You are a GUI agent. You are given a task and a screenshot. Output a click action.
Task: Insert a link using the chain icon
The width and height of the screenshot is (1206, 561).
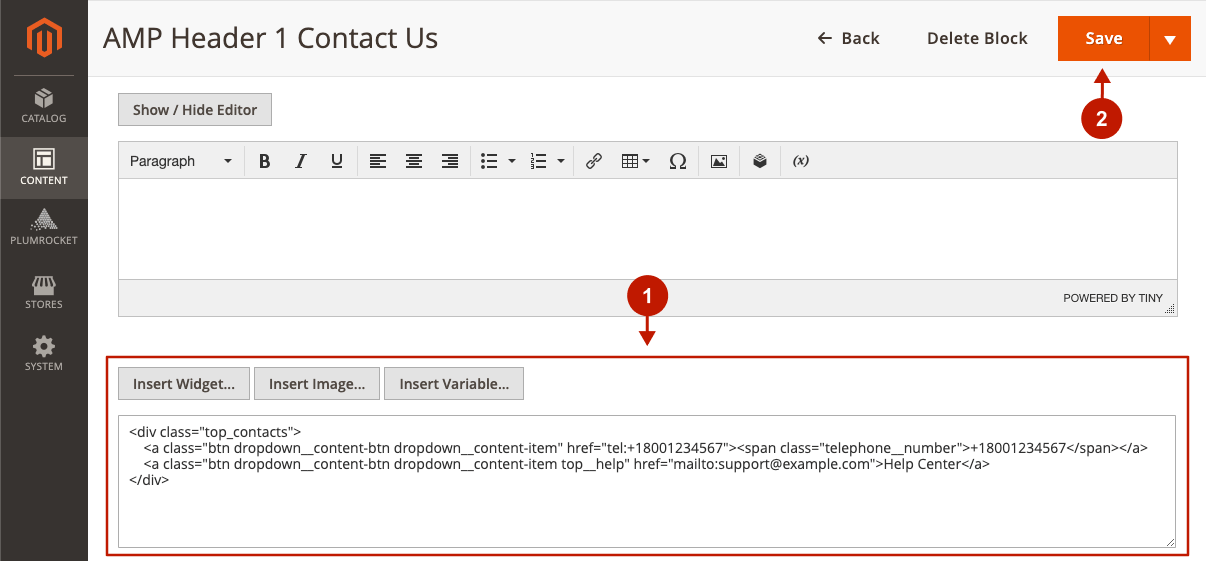click(x=594, y=161)
